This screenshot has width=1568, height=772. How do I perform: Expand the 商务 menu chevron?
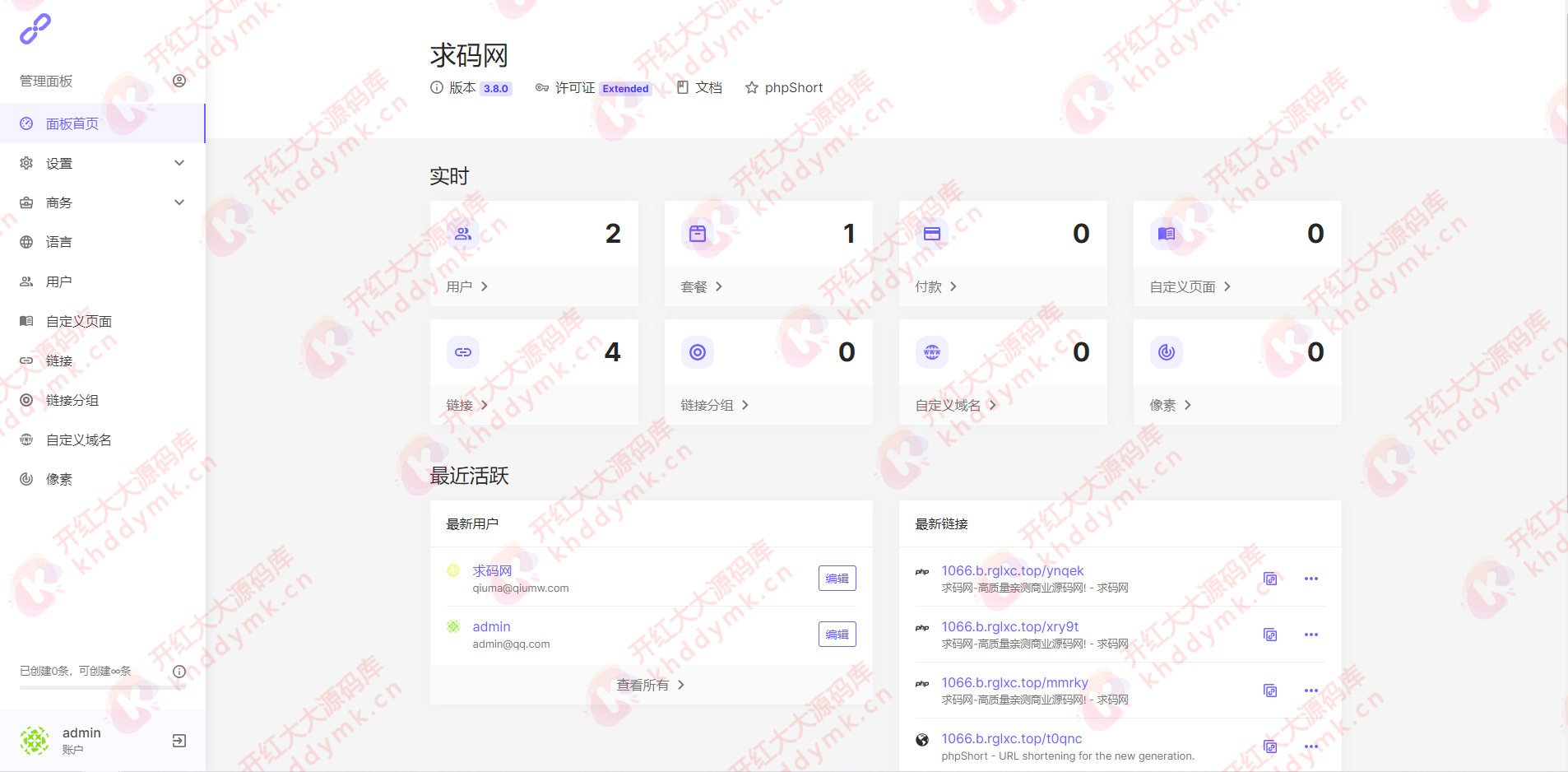(179, 202)
